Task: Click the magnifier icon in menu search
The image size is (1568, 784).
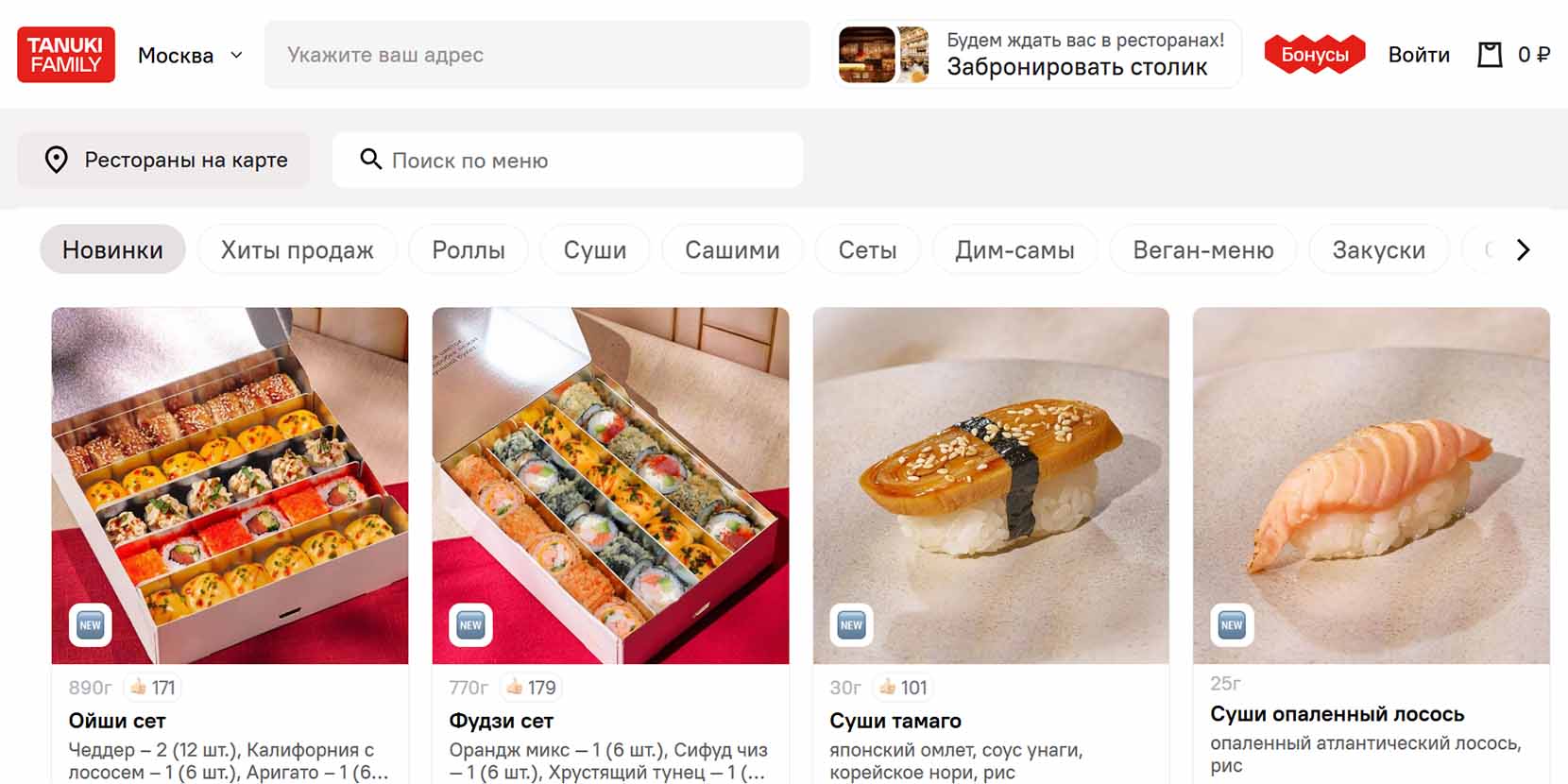Action: pyautogui.click(x=371, y=159)
